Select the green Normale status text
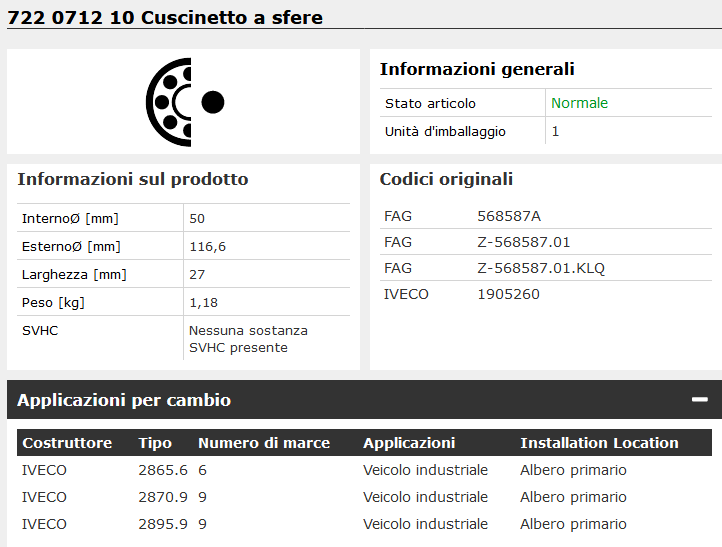This screenshot has width=722, height=547. tap(579, 103)
